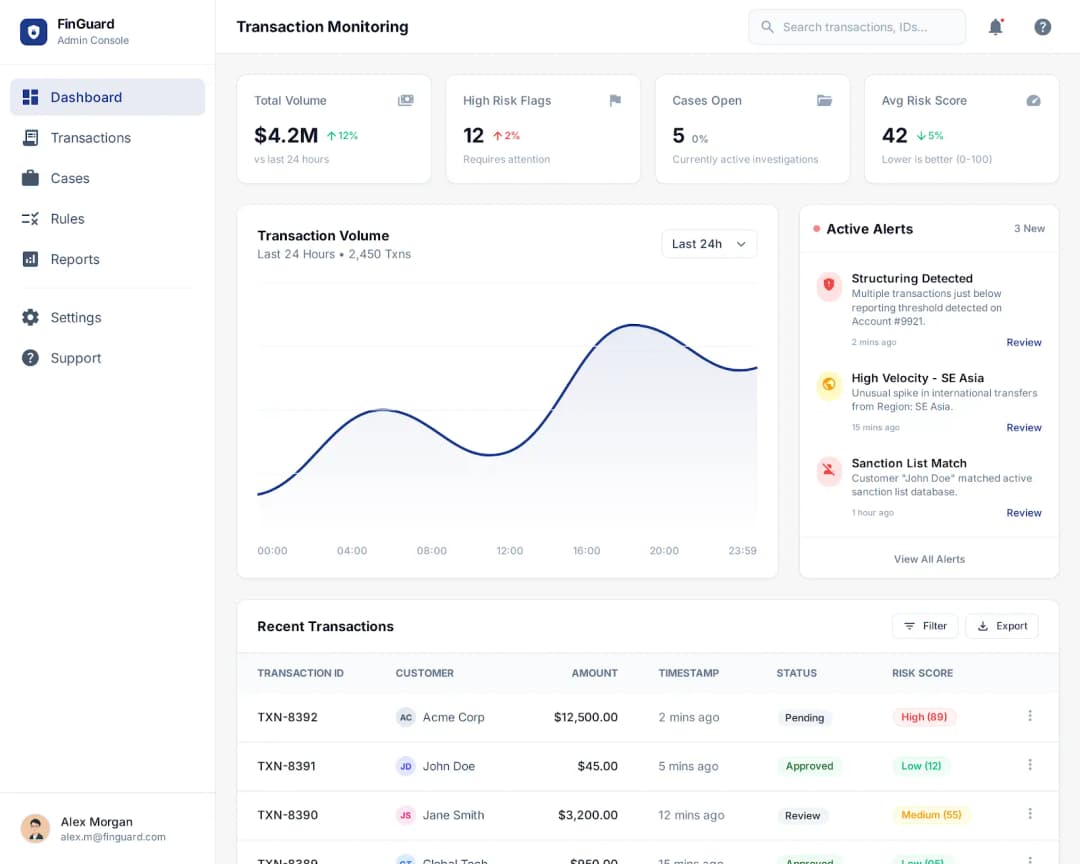
Task: Click the Rules sidebar icon
Action: [28, 218]
